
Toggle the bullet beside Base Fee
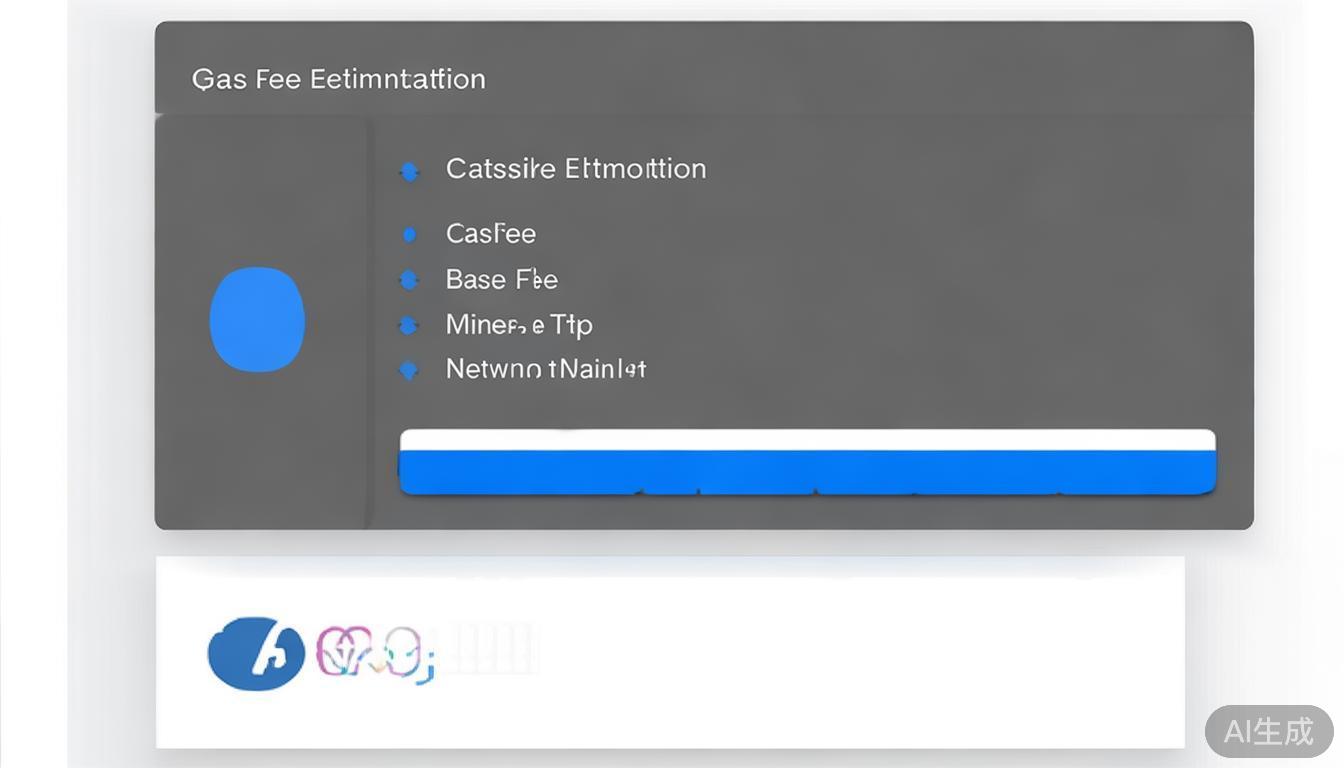[x=408, y=280]
